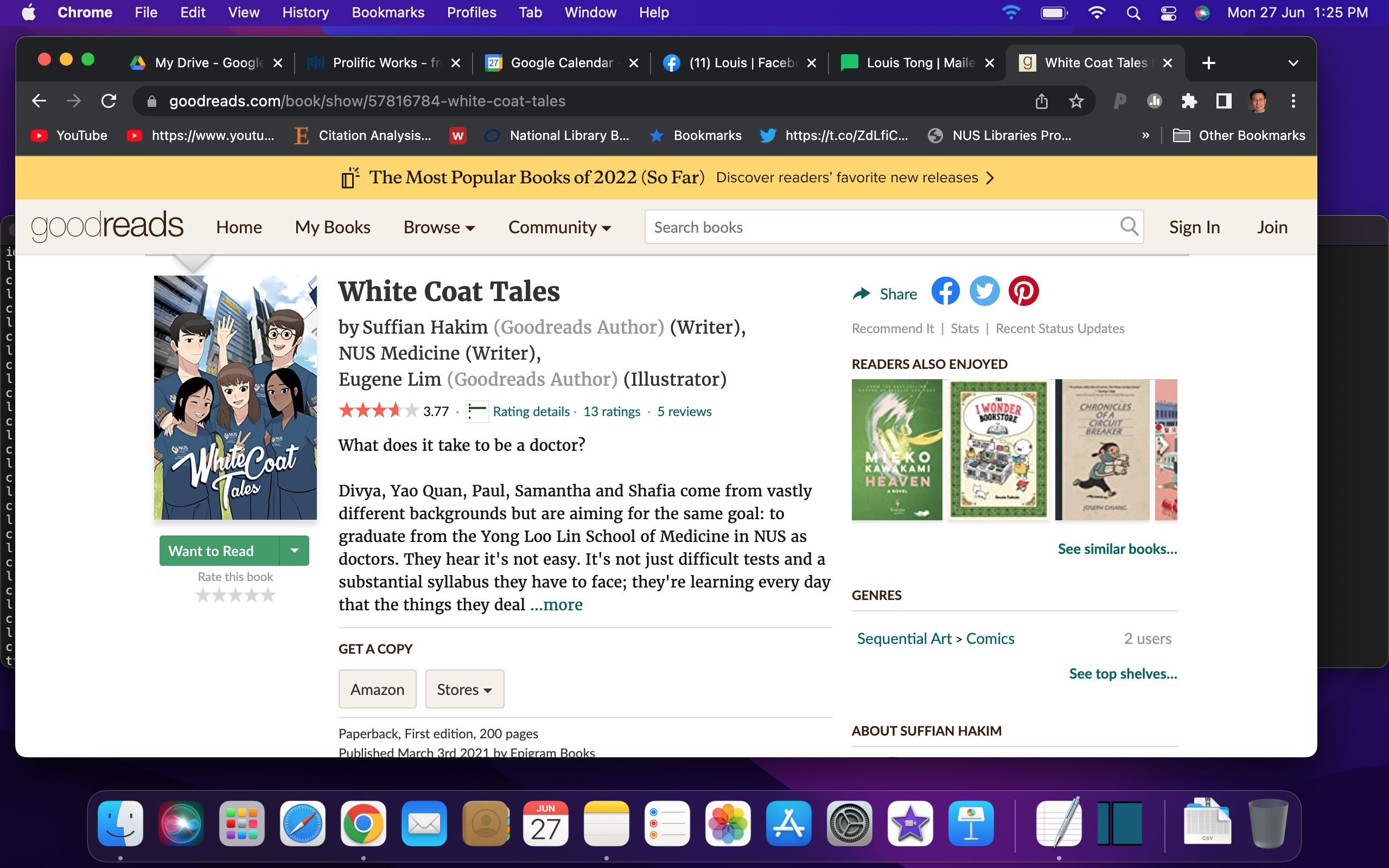
Task: Bookmark this page with the star icon
Action: coord(1076,101)
